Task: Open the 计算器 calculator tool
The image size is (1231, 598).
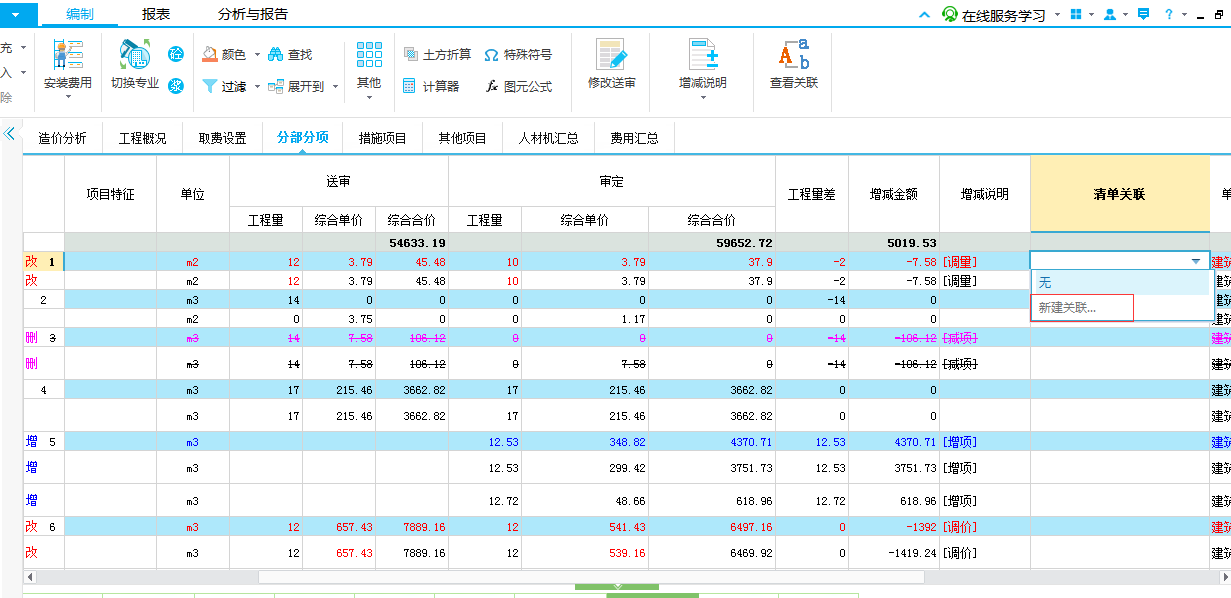Action: [431, 87]
